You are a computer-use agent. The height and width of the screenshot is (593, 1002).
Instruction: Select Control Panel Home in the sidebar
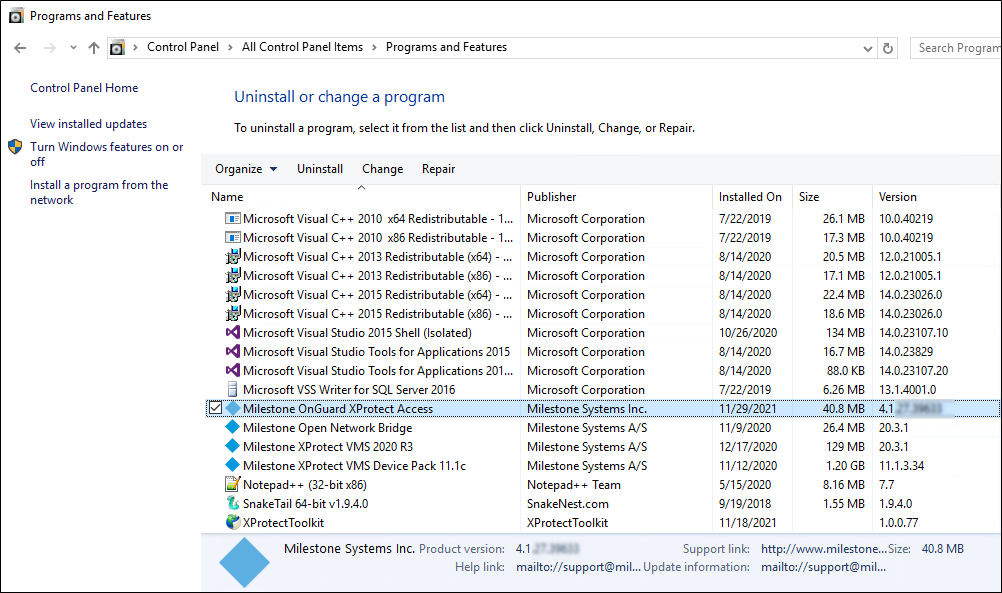click(84, 87)
